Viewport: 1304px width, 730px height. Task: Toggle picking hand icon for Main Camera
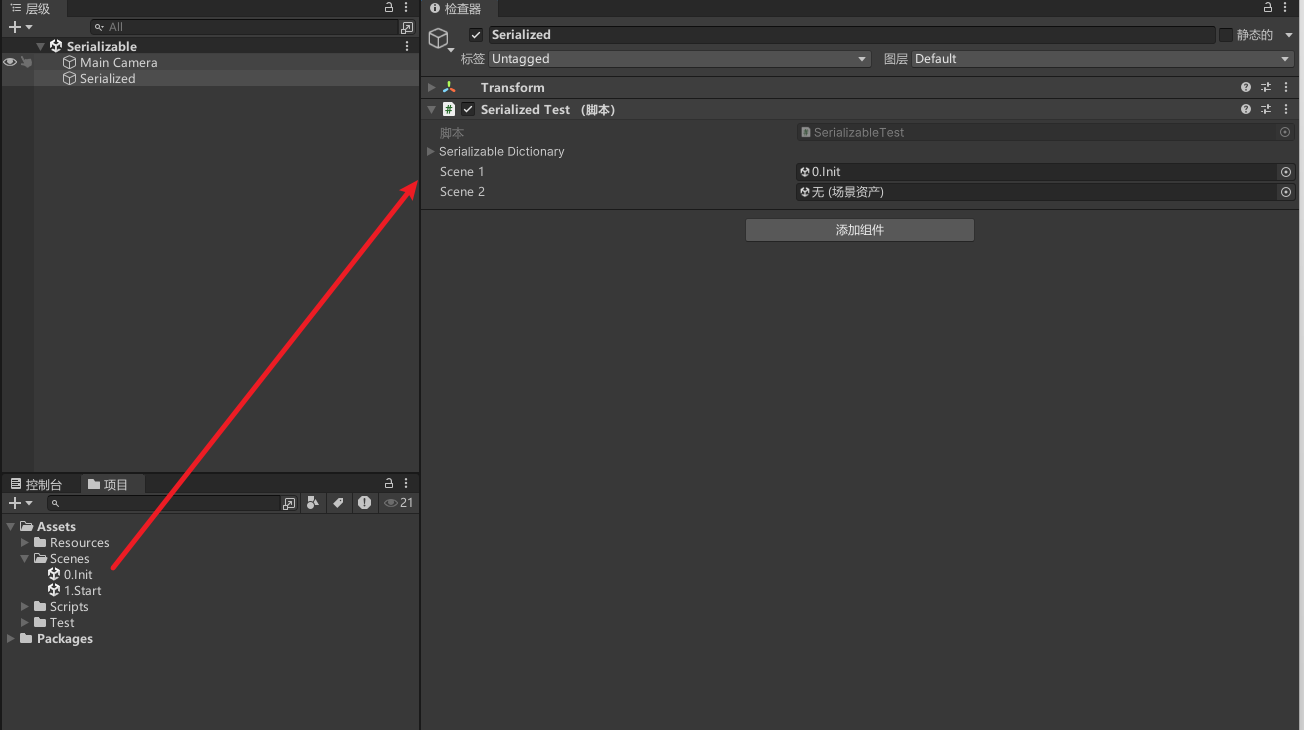click(x=26, y=62)
